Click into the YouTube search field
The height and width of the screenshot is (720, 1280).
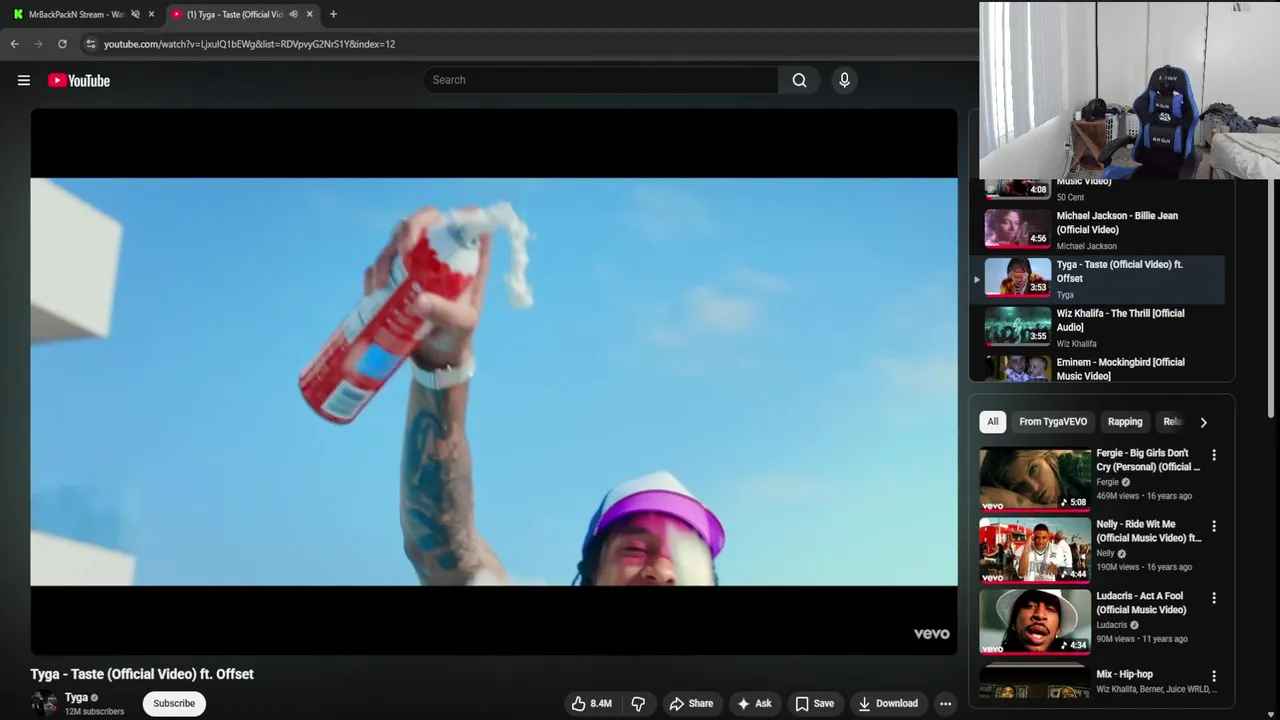pos(600,80)
